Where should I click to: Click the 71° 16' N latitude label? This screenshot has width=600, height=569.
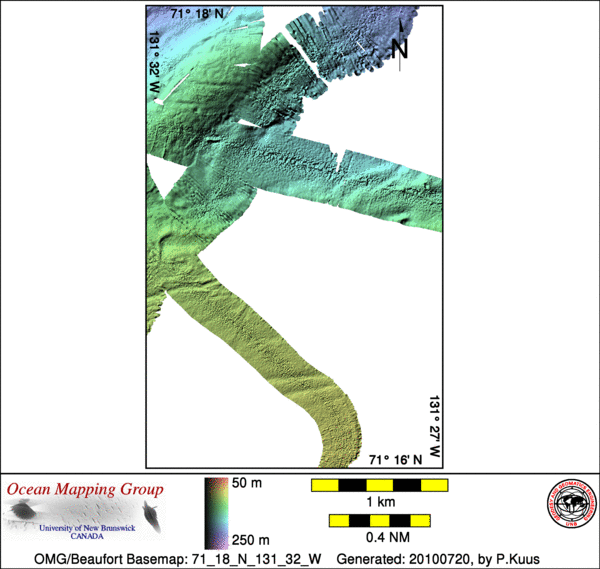pos(396,460)
